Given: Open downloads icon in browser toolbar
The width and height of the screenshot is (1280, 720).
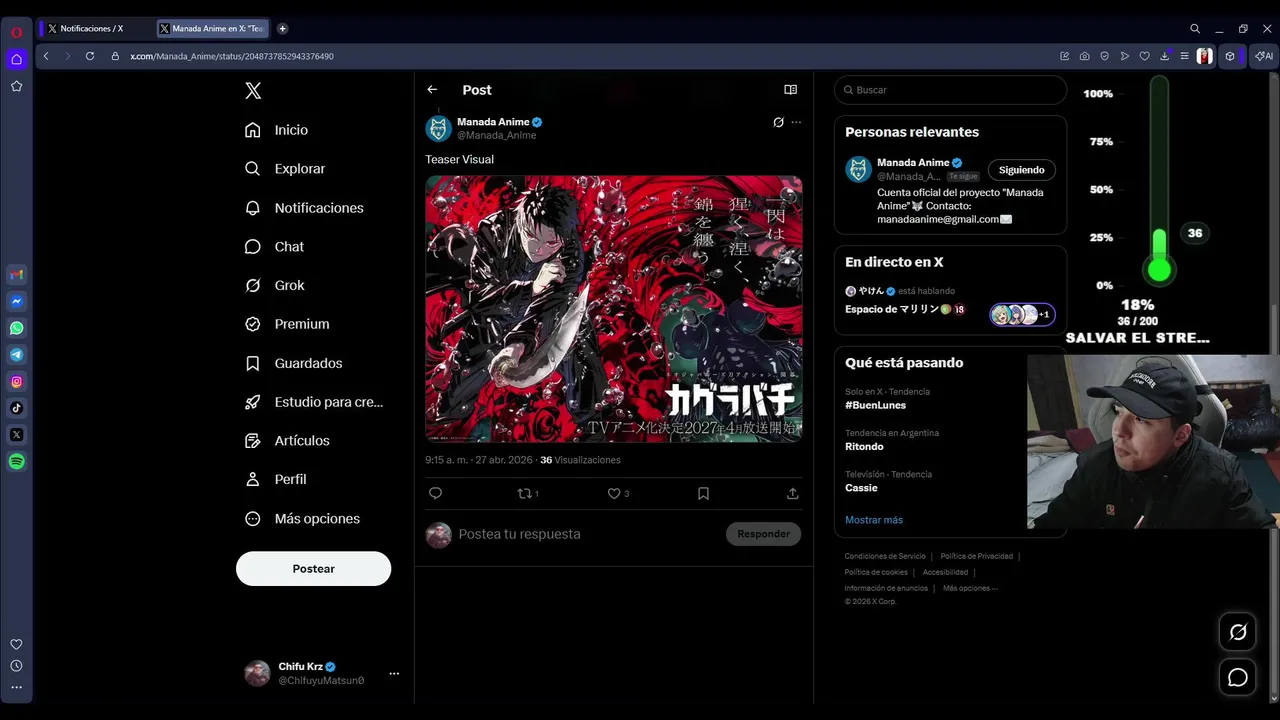Looking at the screenshot, I should coord(1165,56).
